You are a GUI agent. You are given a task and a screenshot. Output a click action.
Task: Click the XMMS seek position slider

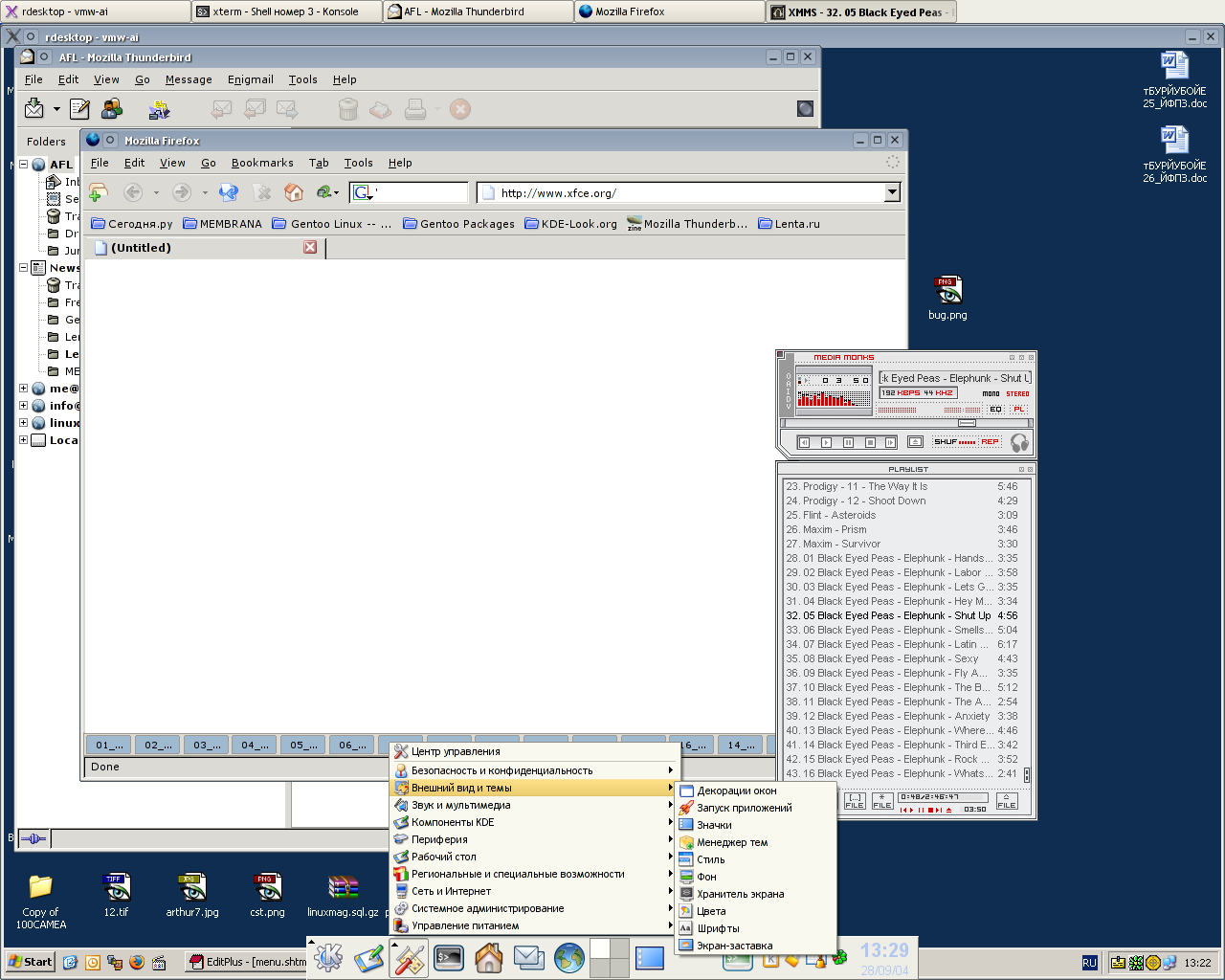968,423
